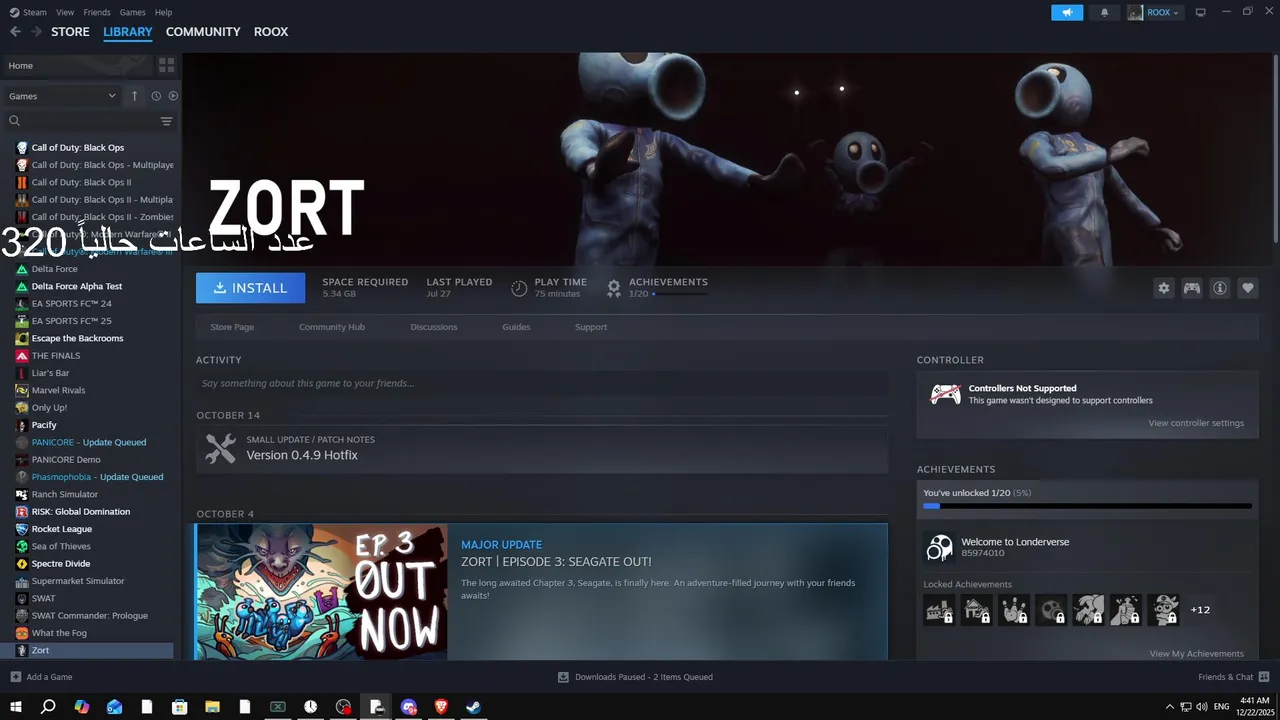The image size is (1280, 720).
Task: Show the +12 more locked achievements
Action: [x=1200, y=610]
